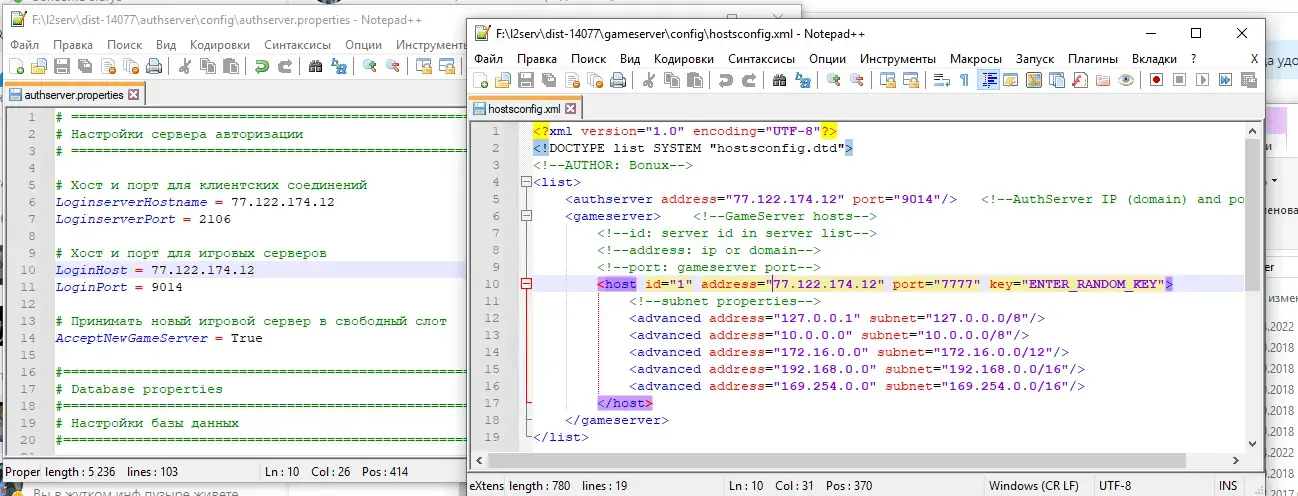Click Zoom In icon in hostsconfig.xml window
The image size is (1298, 496).
pos(834,80)
